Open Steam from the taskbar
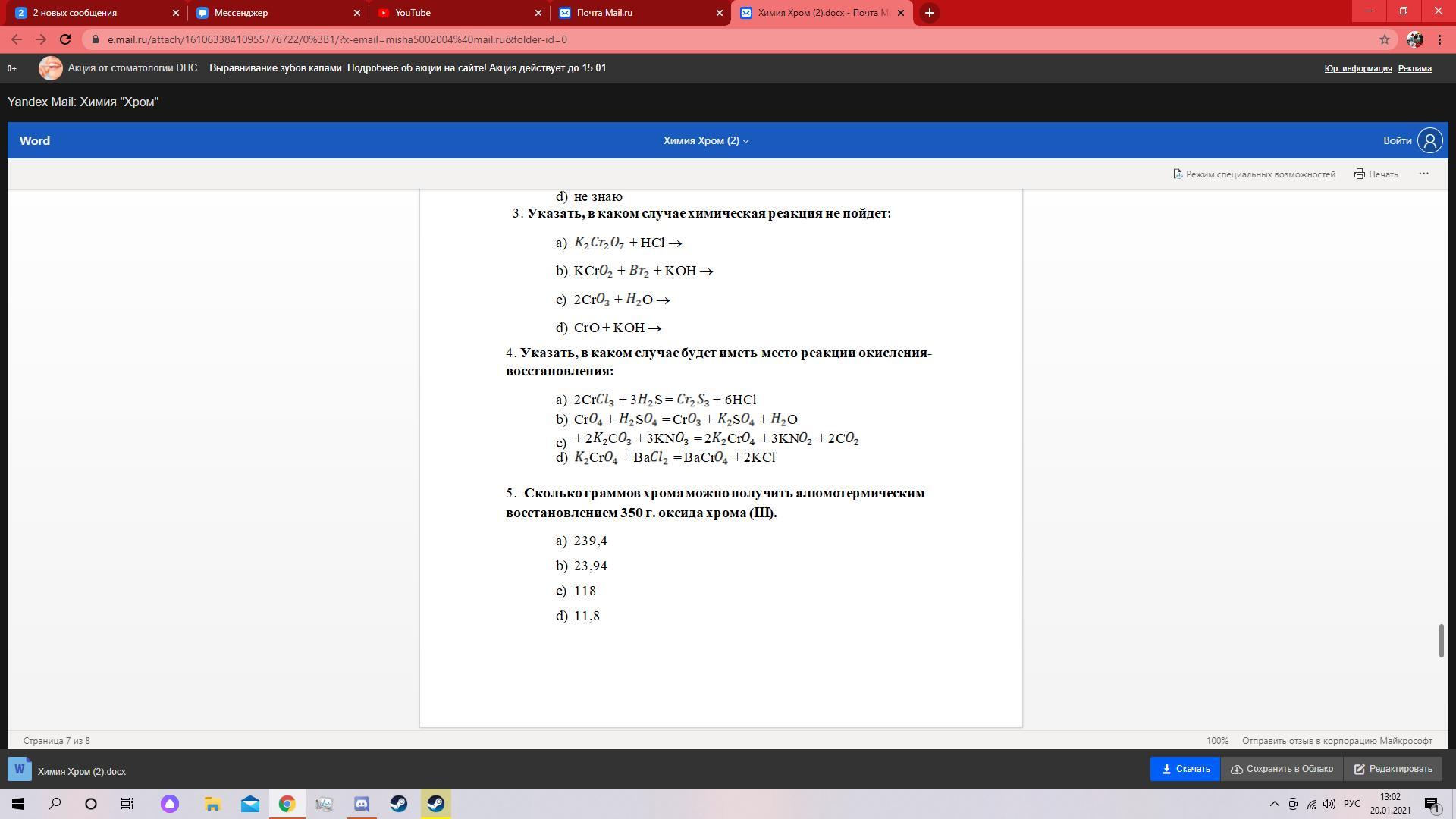Image resolution: width=1456 pixels, height=819 pixels. coord(399,804)
